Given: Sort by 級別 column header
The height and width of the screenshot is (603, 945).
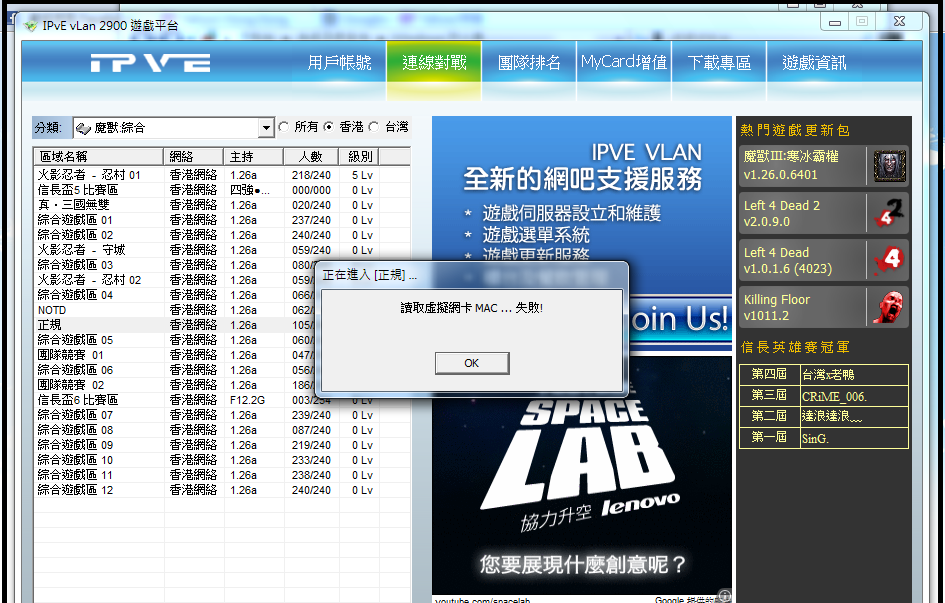Looking at the screenshot, I should [x=360, y=157].
